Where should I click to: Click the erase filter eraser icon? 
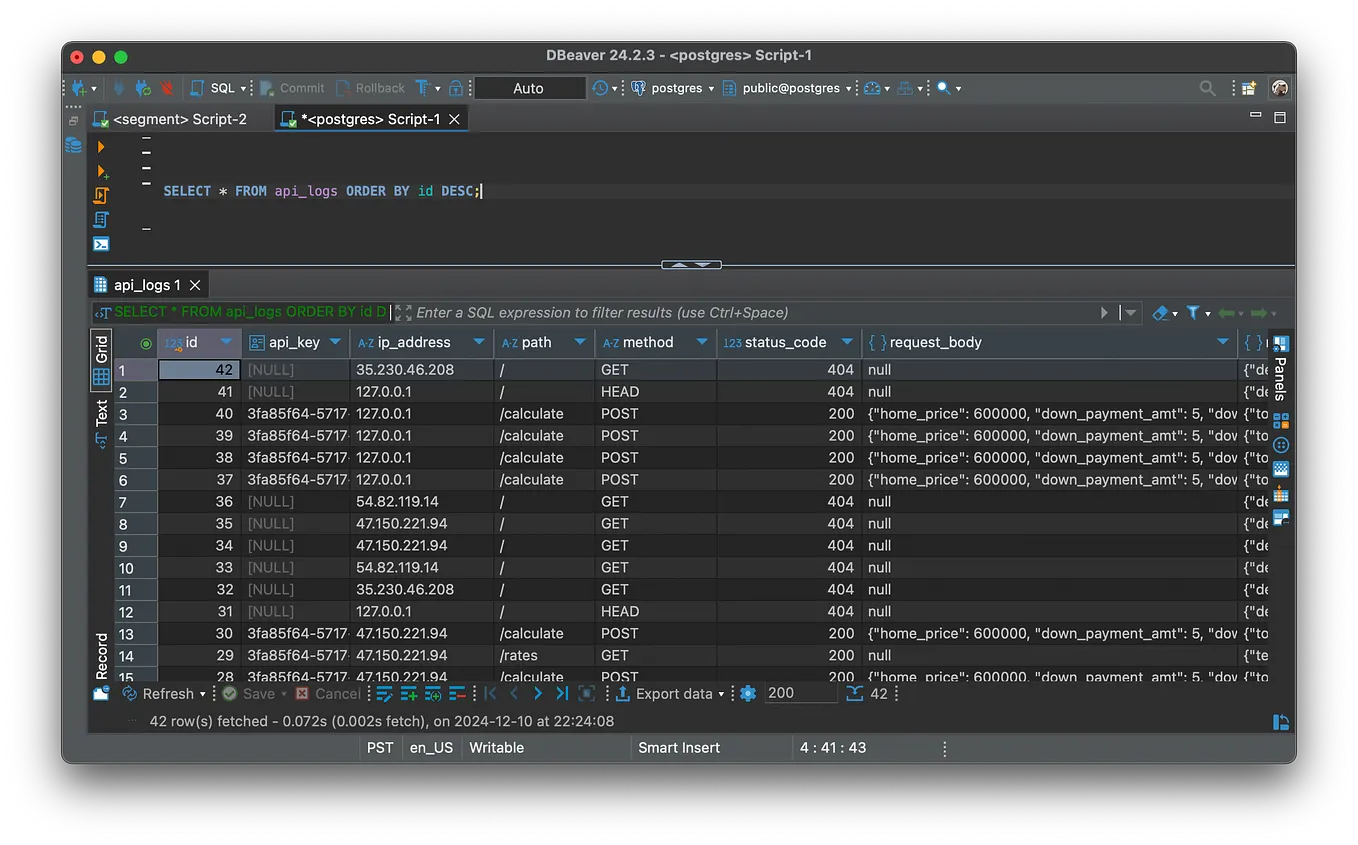(x=1160, y=313)
